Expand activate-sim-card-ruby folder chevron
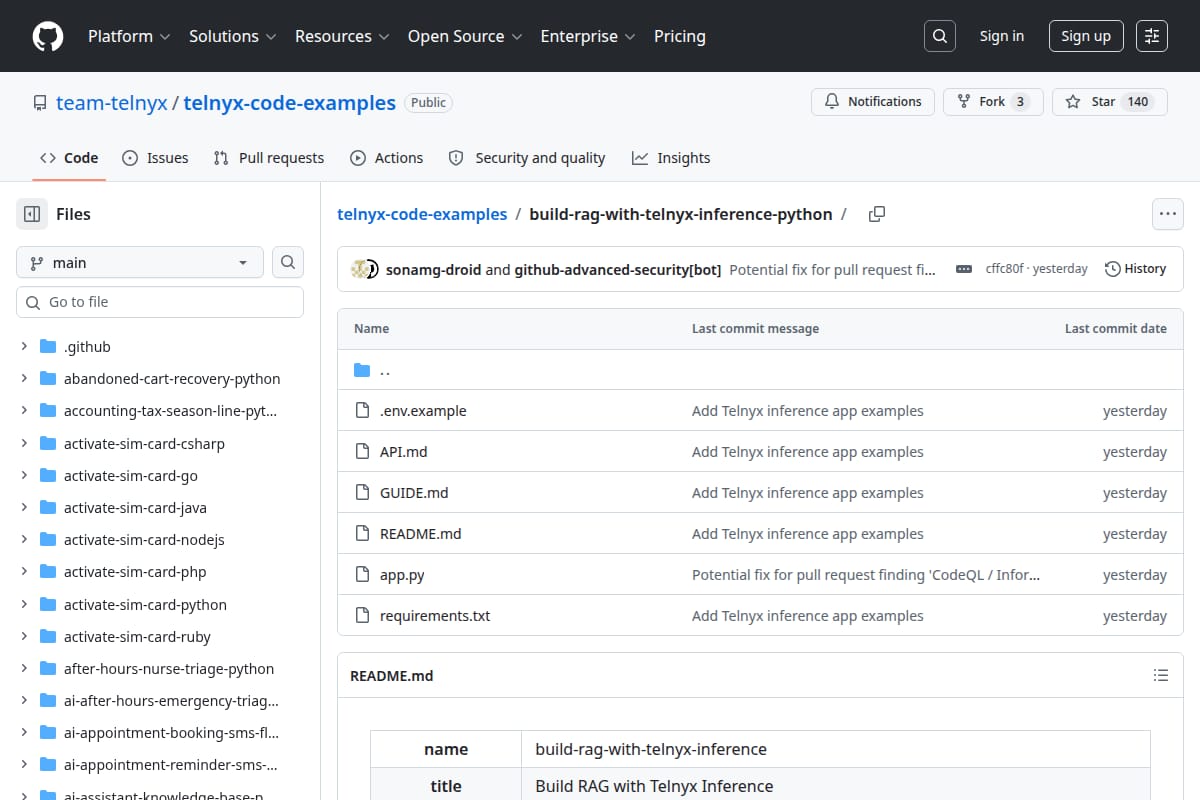The width and height of the screenshot is (1200, 800). pos(24,637)
